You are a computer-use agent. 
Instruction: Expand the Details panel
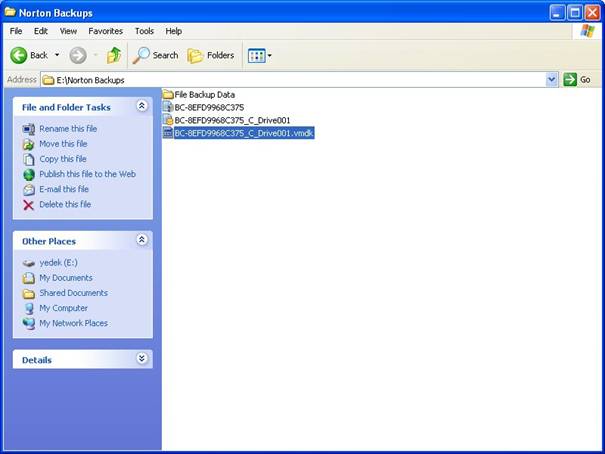pos(142,358)
